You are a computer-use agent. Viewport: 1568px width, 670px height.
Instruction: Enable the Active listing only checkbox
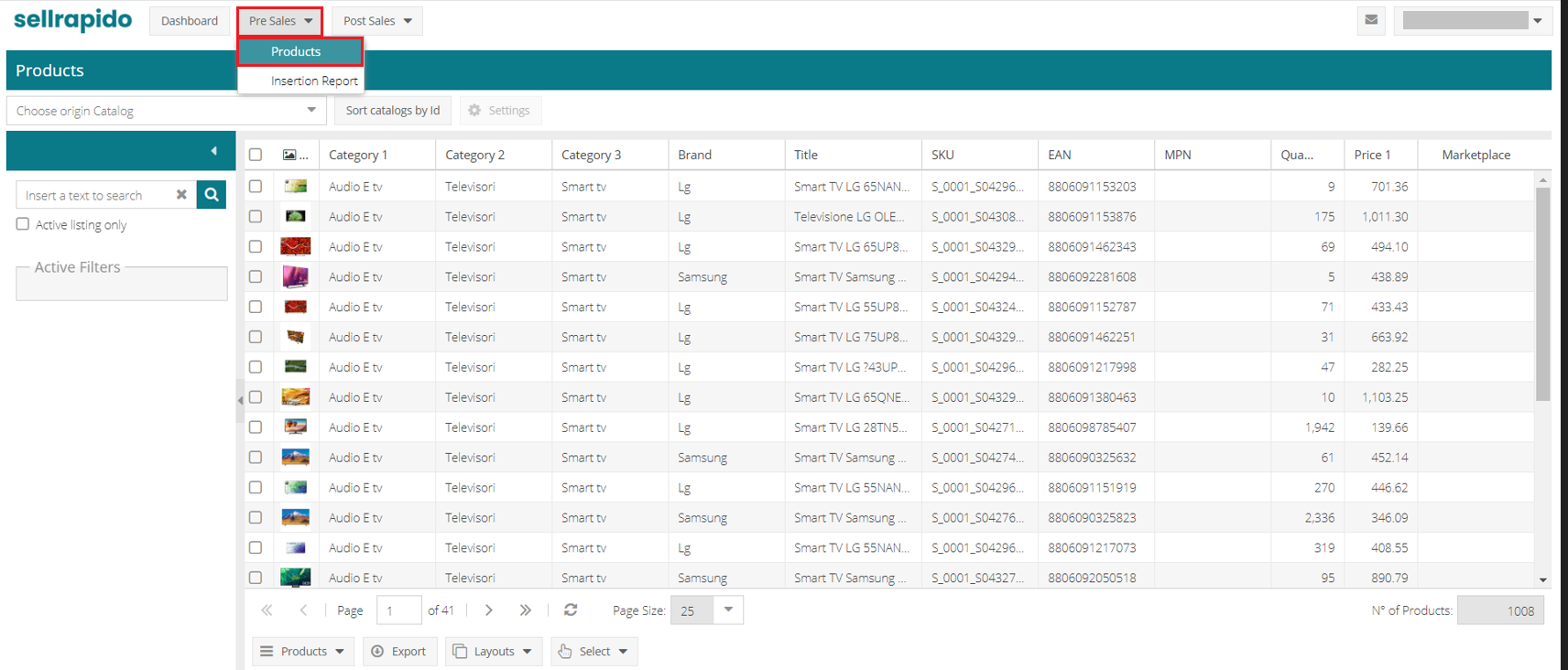click(x=23, y=224)
